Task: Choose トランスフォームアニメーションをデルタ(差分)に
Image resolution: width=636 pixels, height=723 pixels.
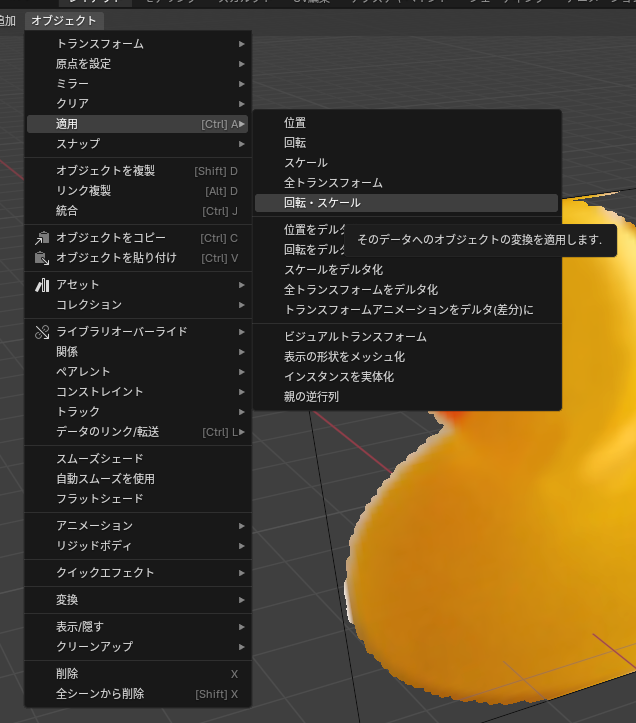Action: 406,310
